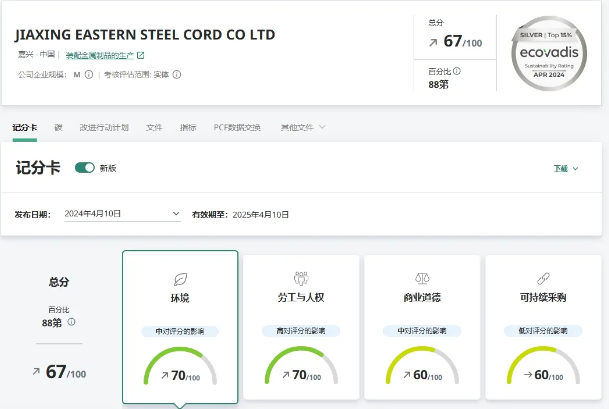Click the scales icon on 商业道德 card

coord(421,279)
